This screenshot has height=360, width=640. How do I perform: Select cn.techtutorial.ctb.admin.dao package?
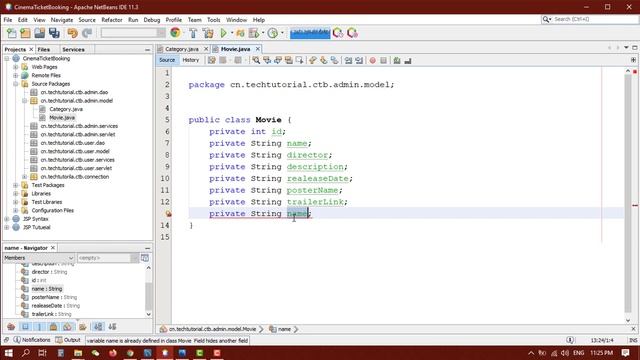(74, 92)
